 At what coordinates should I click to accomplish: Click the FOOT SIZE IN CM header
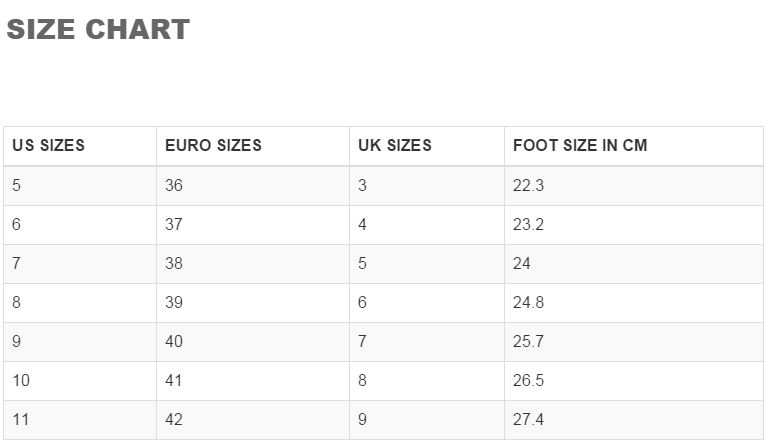point(634,146)
